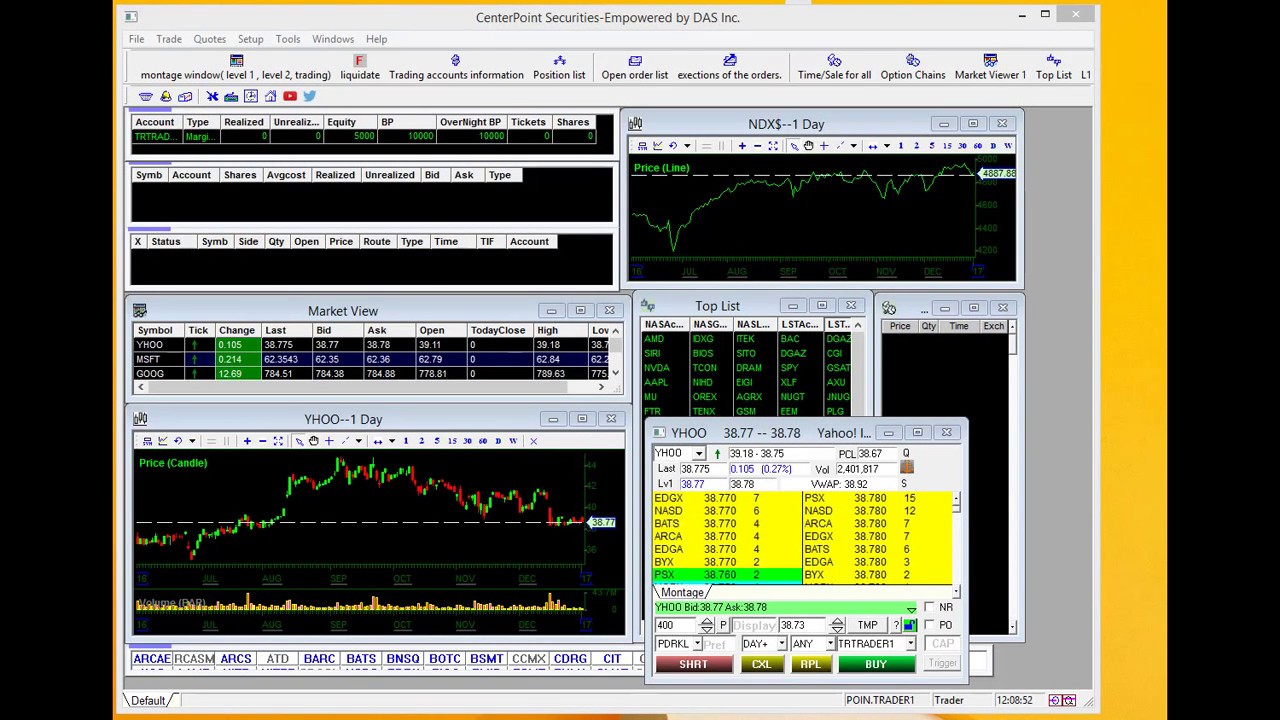The height and width of the screenshot is (720, 1280).
Task: Set YHOO chart to 15 minute interval
Action: [x=452, y=441]
